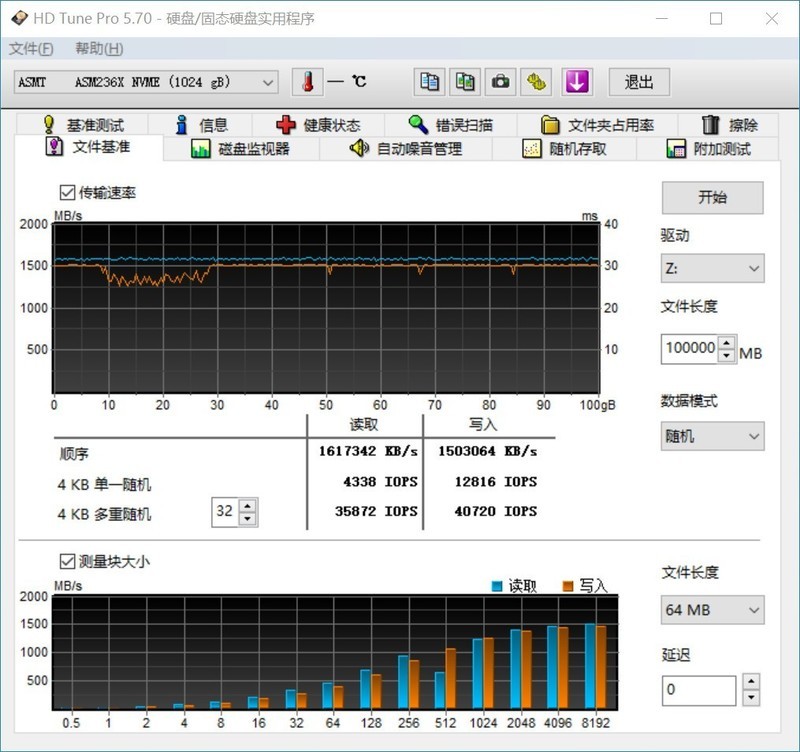
Task: Click the copy-screenshot toolbar icon
Action: pyautogui.click(x=465, y=82)
